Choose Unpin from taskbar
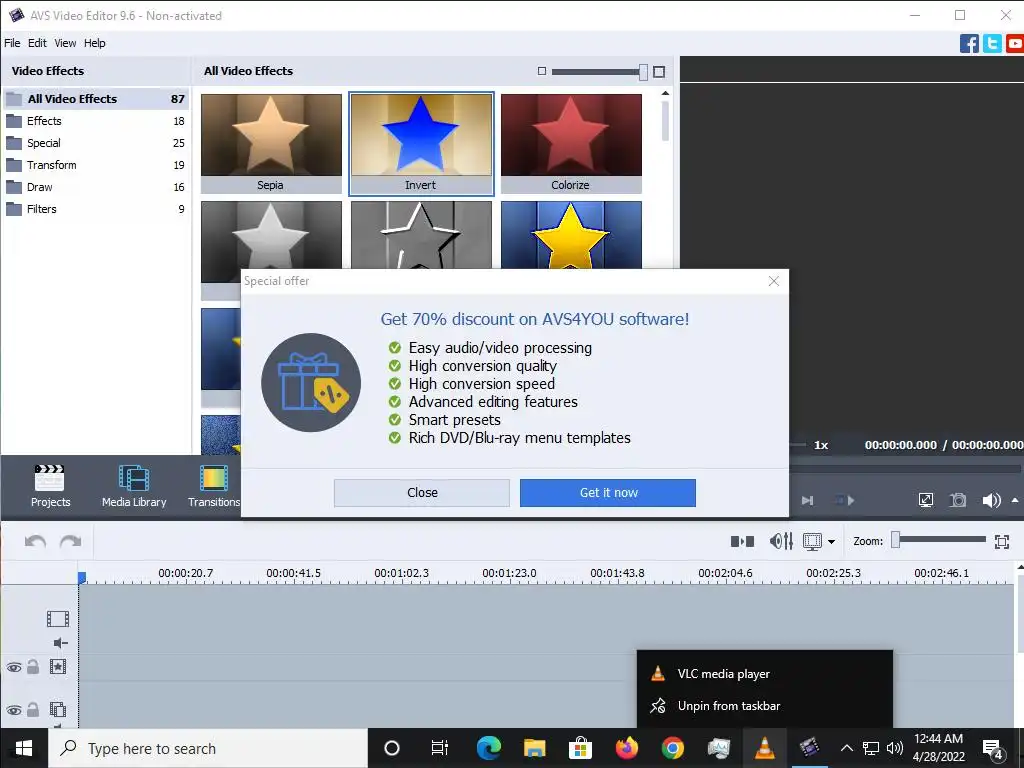Viewport: 1024px width, 768px height. 765,705
